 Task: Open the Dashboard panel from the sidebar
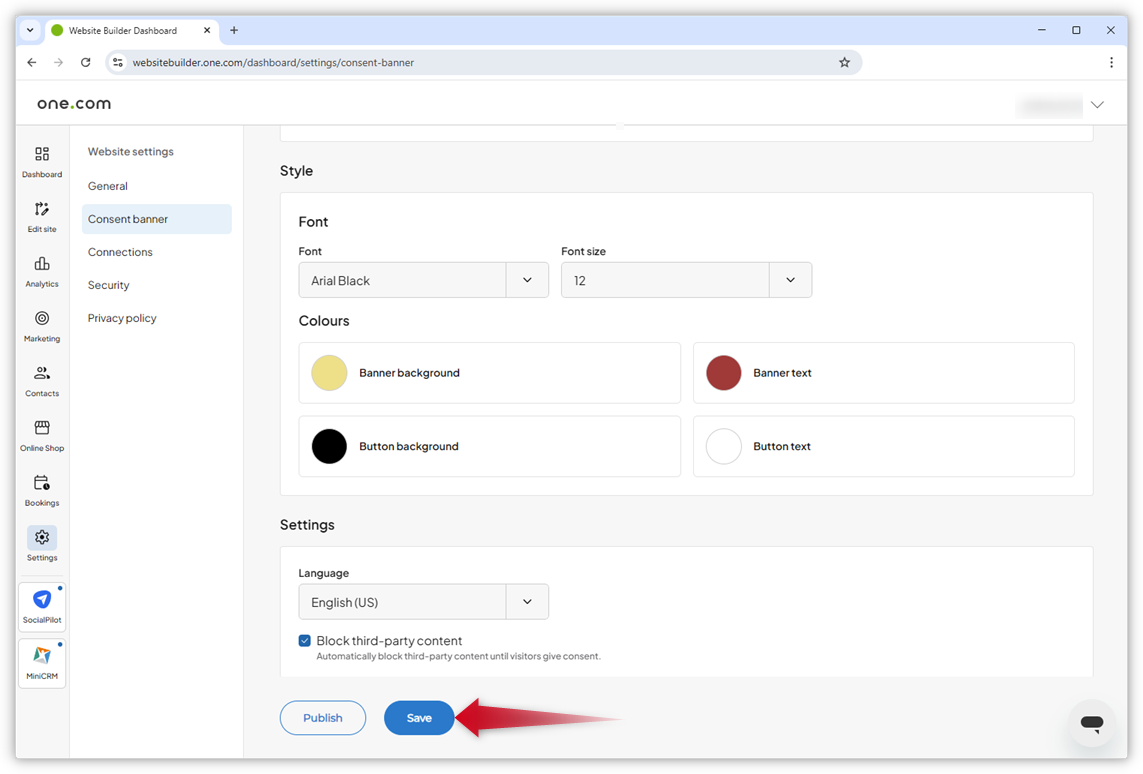click(x=41, y=161)
